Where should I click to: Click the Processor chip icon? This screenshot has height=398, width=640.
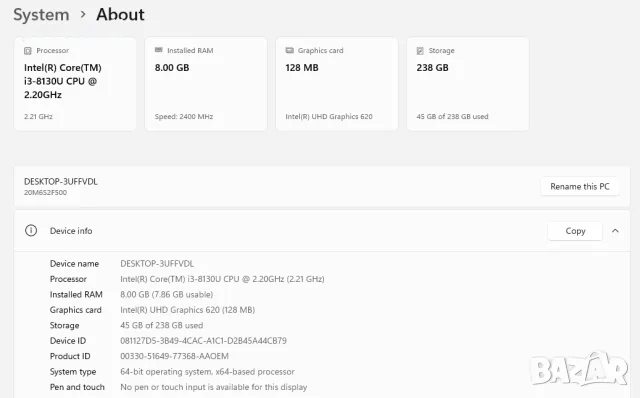click(28, 51)
